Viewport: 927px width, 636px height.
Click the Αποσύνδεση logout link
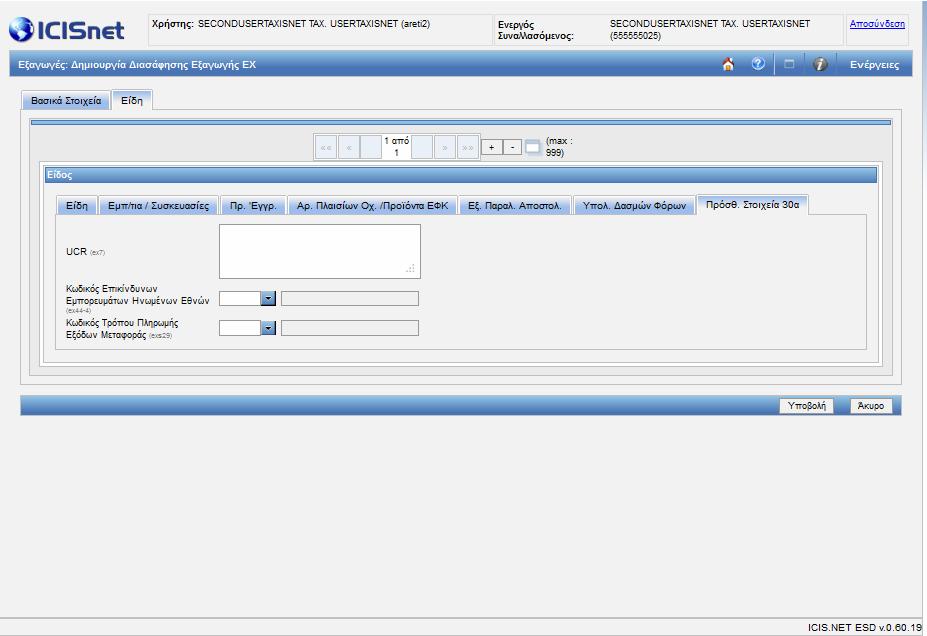point(877,24)
